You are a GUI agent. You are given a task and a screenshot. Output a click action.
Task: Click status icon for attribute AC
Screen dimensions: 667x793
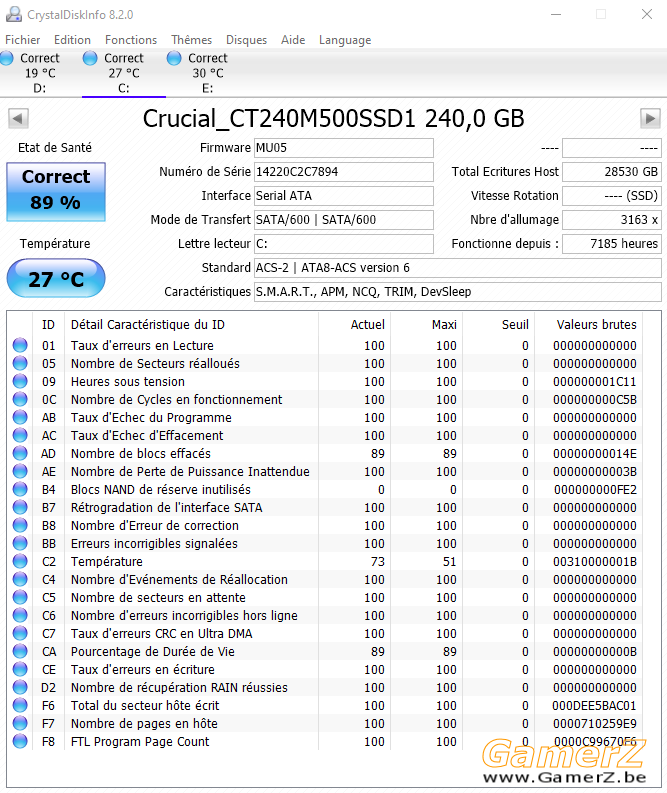click(x=20, y=435)
